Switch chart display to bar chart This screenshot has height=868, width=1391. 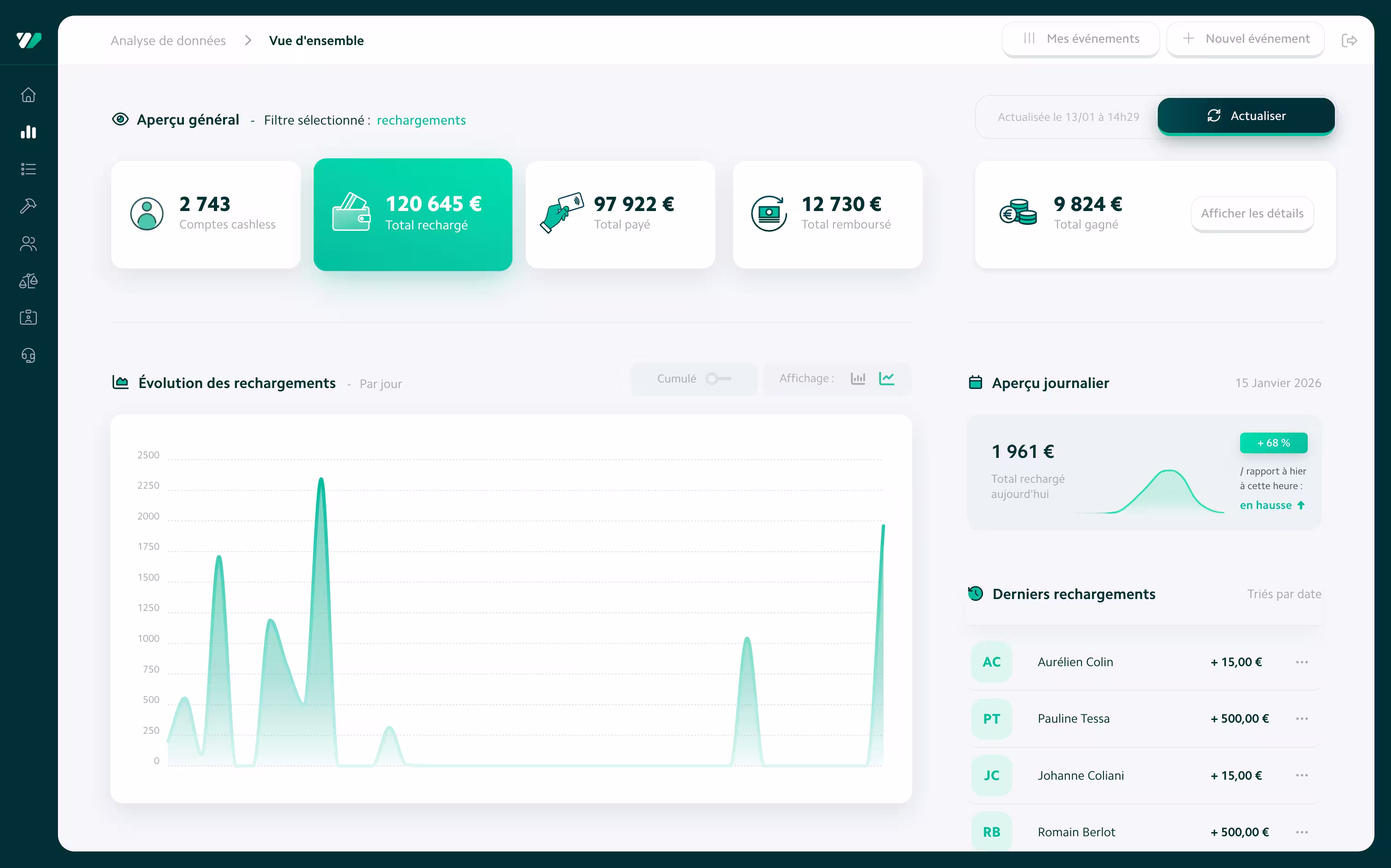point(858,378)
